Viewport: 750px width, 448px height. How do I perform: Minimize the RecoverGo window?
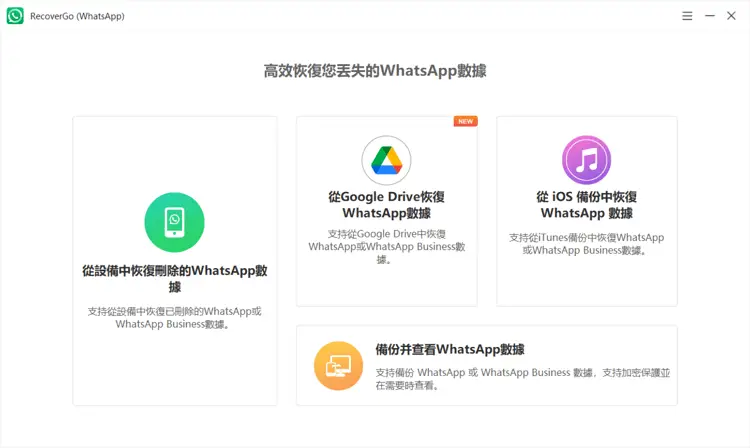pyautogui.click(x=710, y=16)
